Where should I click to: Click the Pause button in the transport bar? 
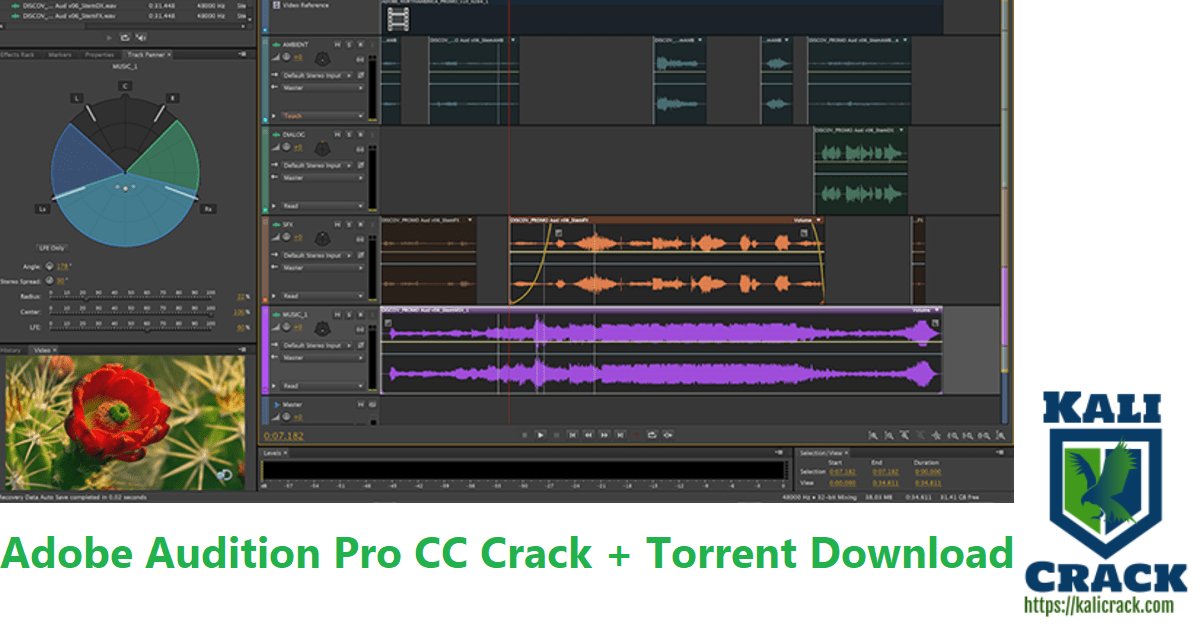point(557,435)
